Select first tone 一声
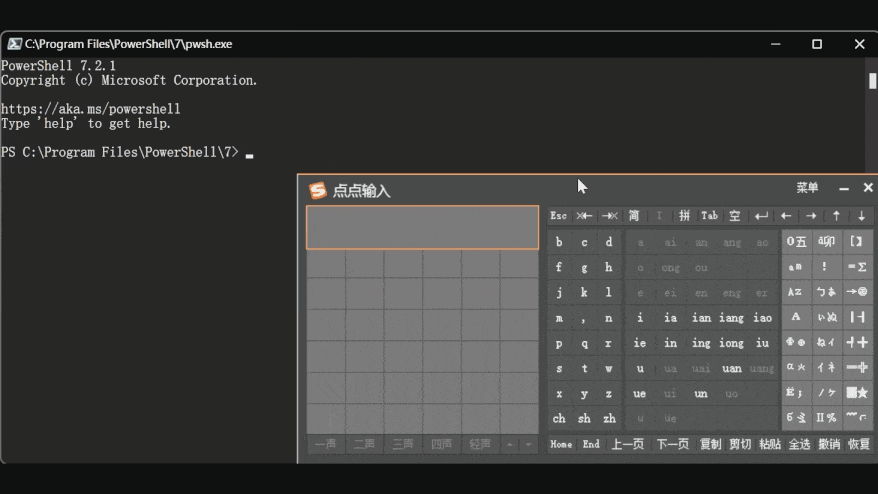The width and height of the screenshot is (878, 494). (x=325, y=444)
